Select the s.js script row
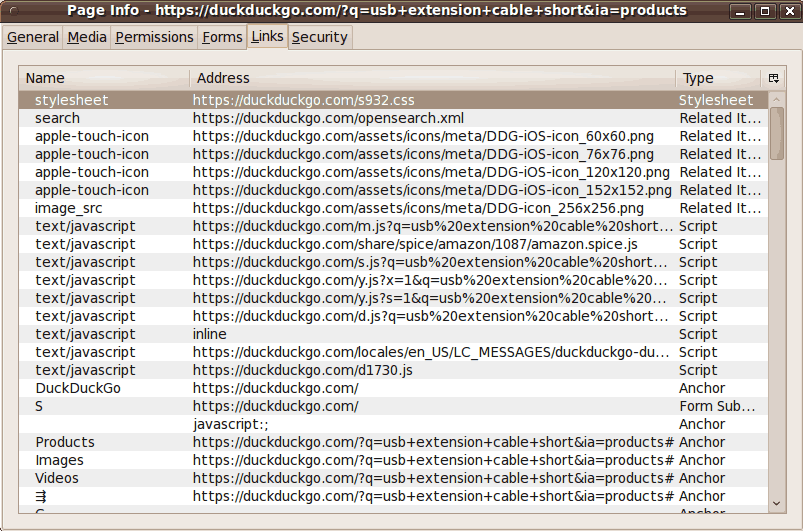Screen dimensions: 803x531 click(x=393, y=262)
